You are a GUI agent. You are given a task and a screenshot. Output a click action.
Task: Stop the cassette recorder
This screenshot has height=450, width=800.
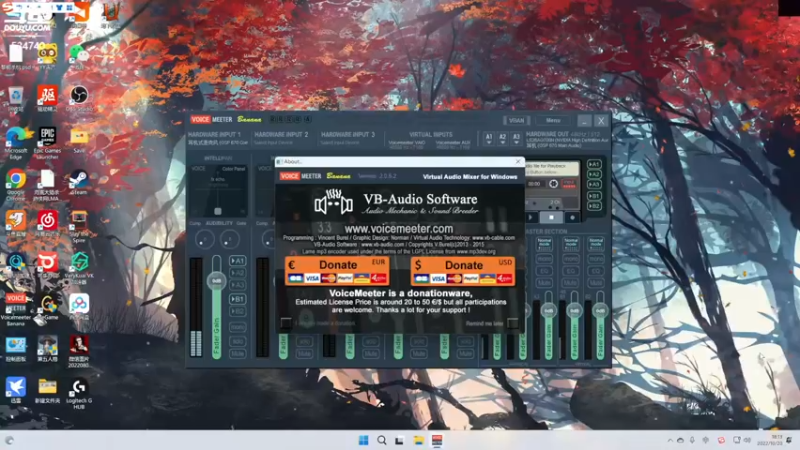(551, 217)
